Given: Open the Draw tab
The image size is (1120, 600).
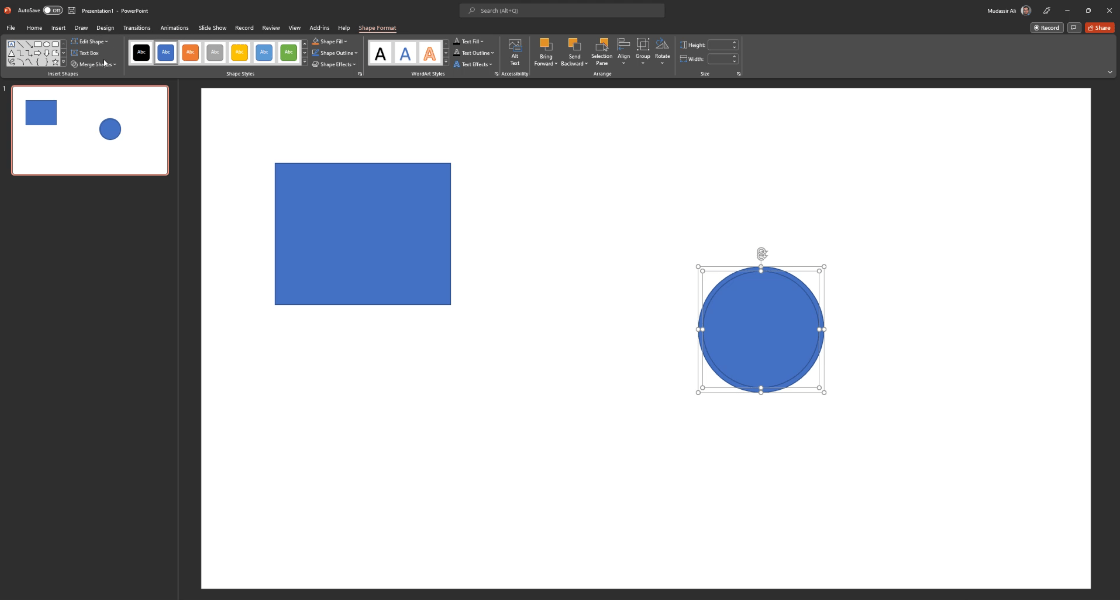Looking at the screenshot, I should 81,28.
